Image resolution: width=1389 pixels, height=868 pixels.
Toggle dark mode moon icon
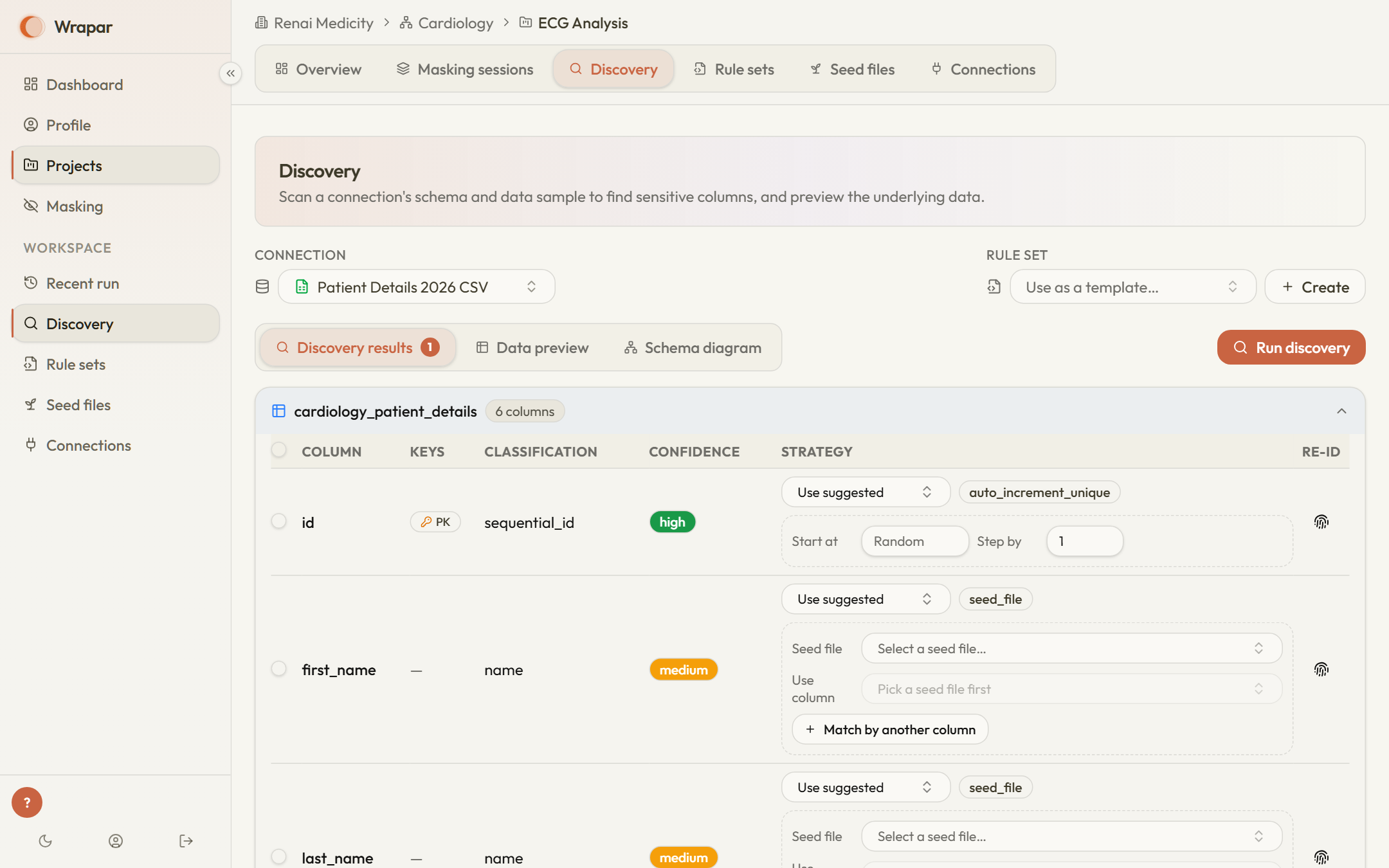(45, 841)
